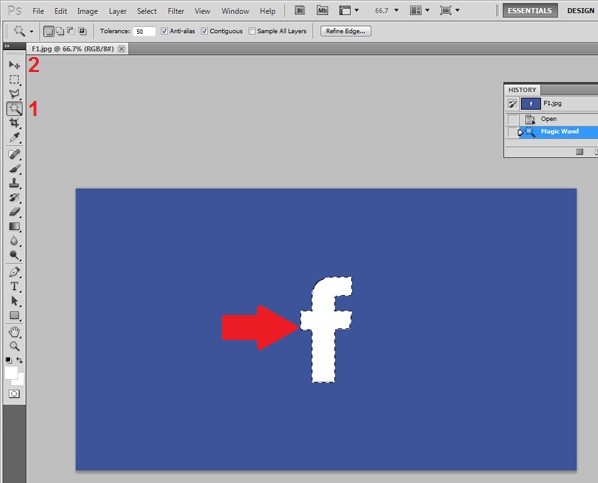Select the Gradient tool
The height and width of the screenshot is (483, 598).
(14, 226)
